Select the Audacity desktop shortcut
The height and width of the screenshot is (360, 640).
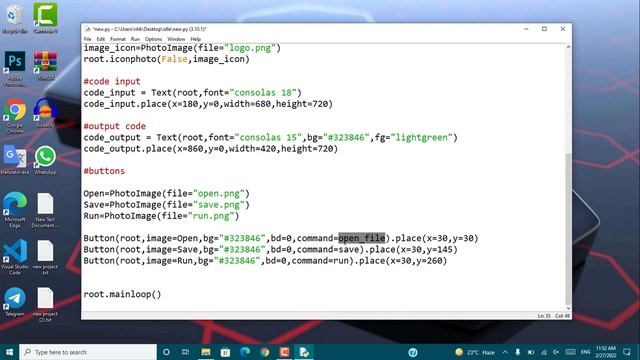(x=45, y=113)
